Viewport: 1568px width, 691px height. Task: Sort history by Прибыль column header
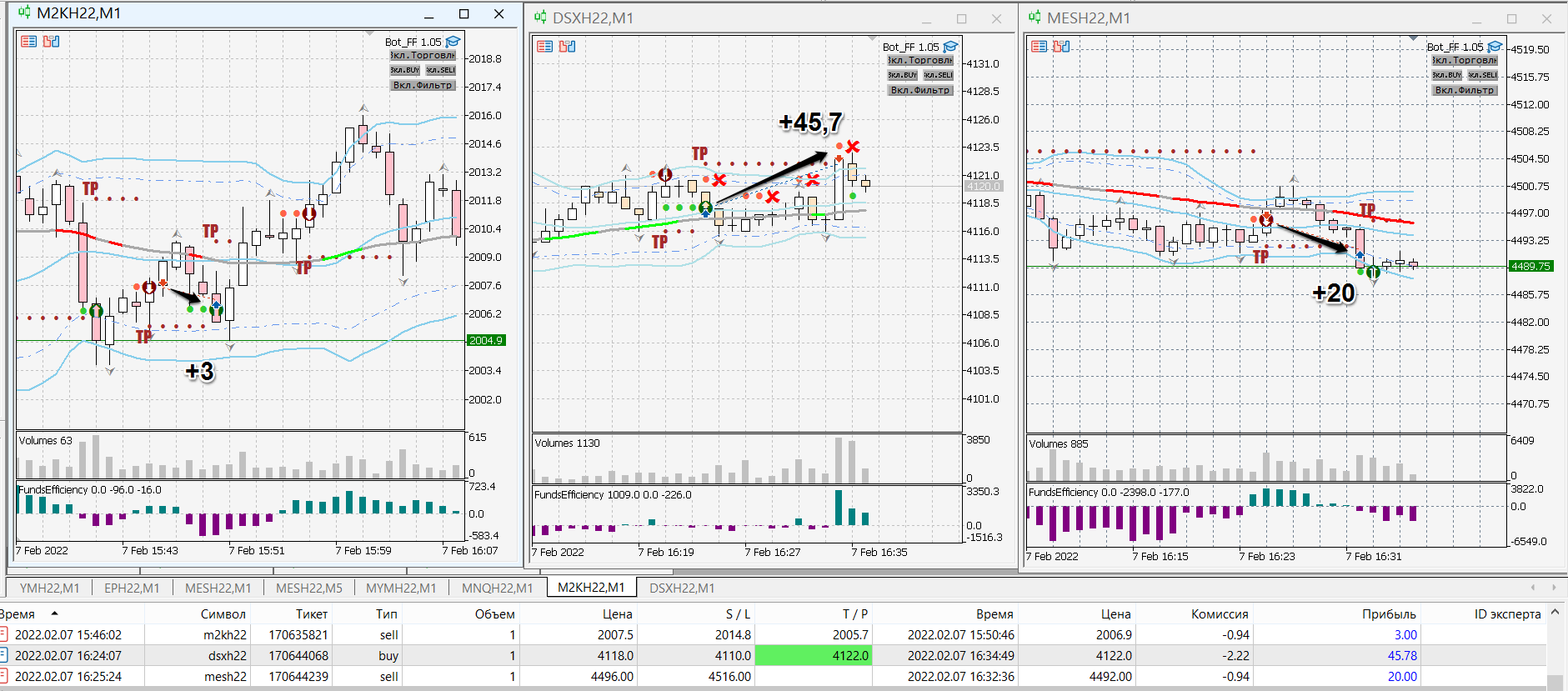point(1336,613)
